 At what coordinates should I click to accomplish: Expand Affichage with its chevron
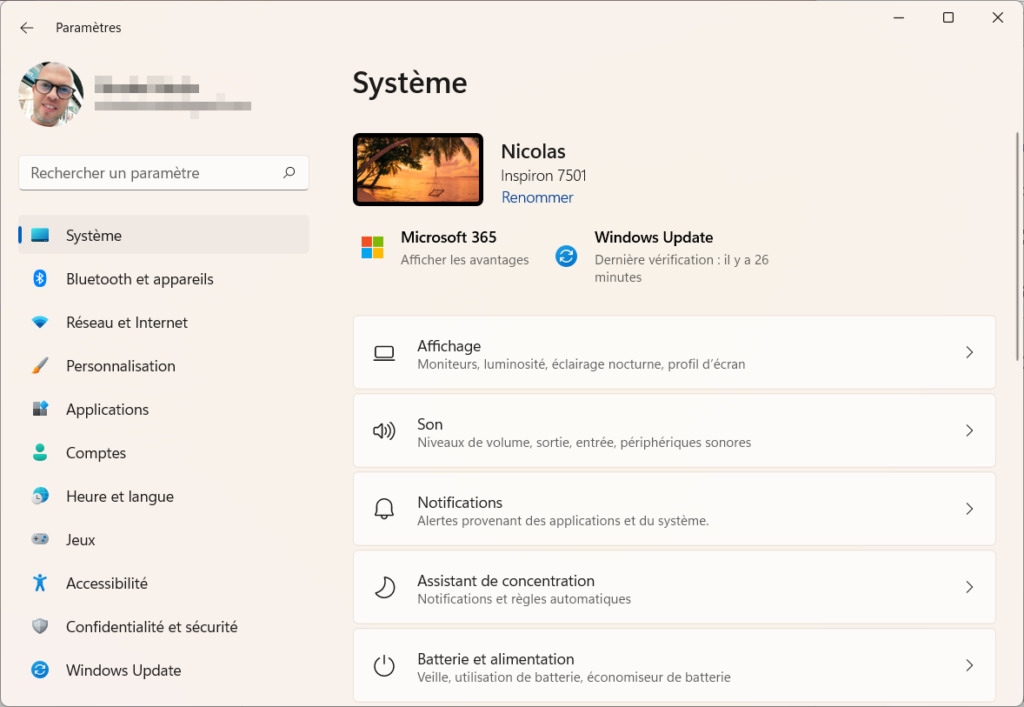tap(969, 353)
